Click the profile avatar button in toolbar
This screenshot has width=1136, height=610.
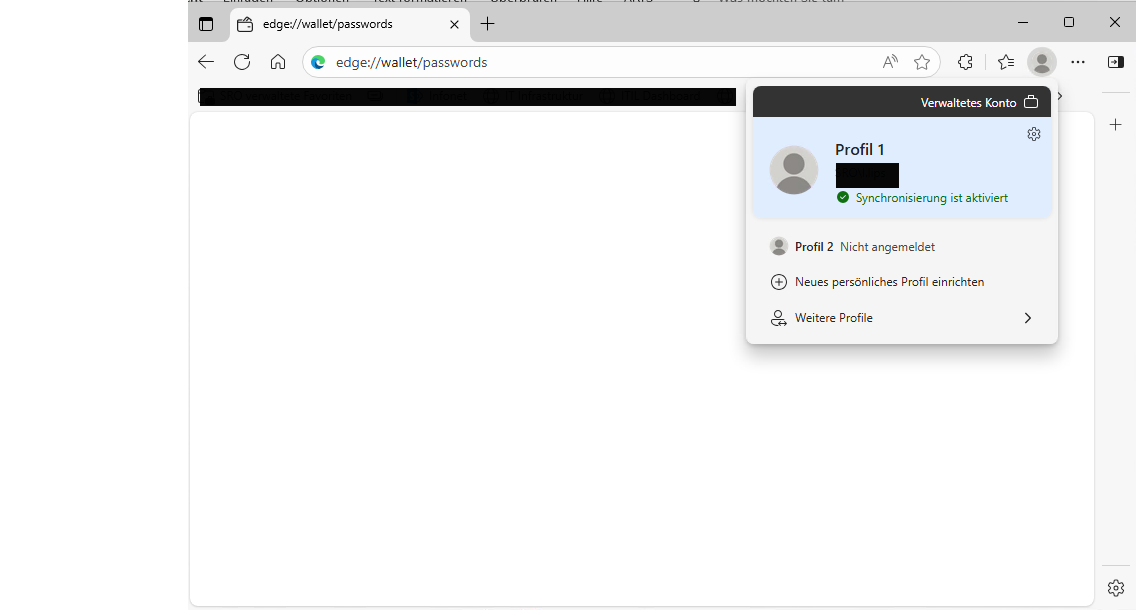click(1042, 62)
